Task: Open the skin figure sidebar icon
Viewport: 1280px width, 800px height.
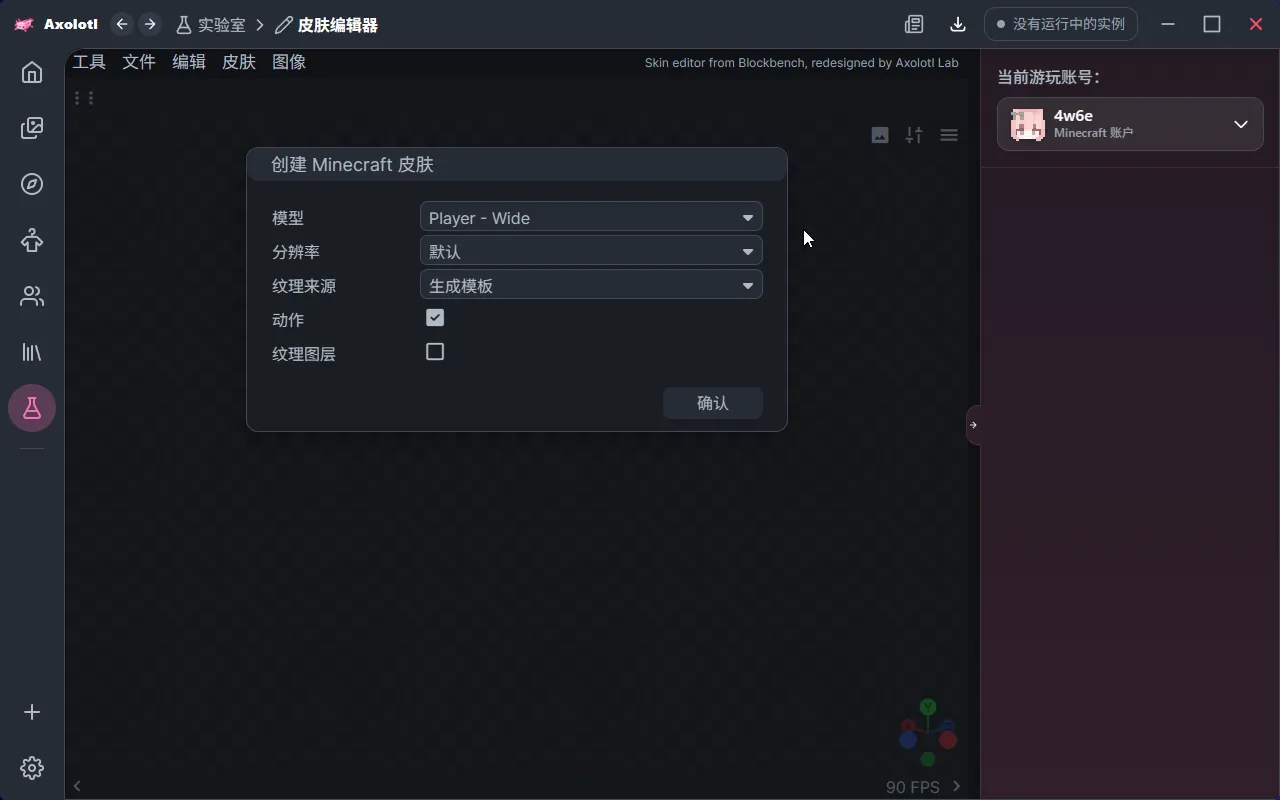Action: click(x=32, y=240)
